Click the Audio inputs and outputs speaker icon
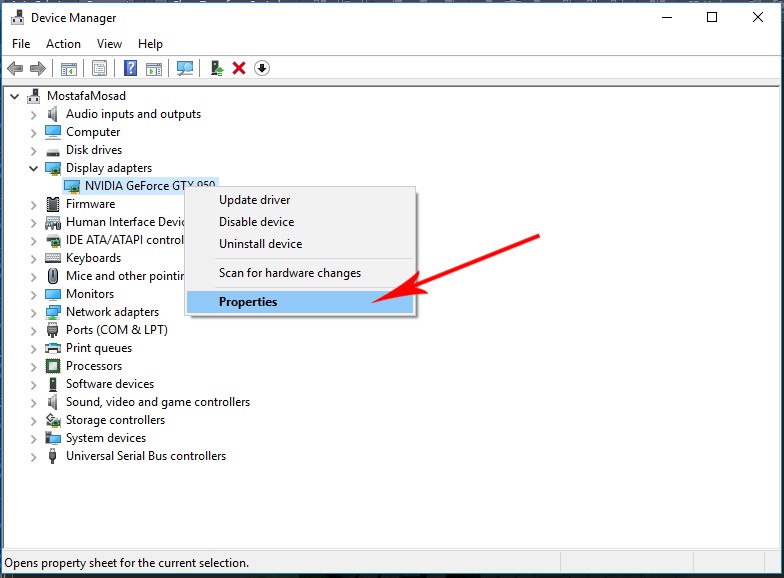Screen dimensions: 784x578 pos(52,114)
